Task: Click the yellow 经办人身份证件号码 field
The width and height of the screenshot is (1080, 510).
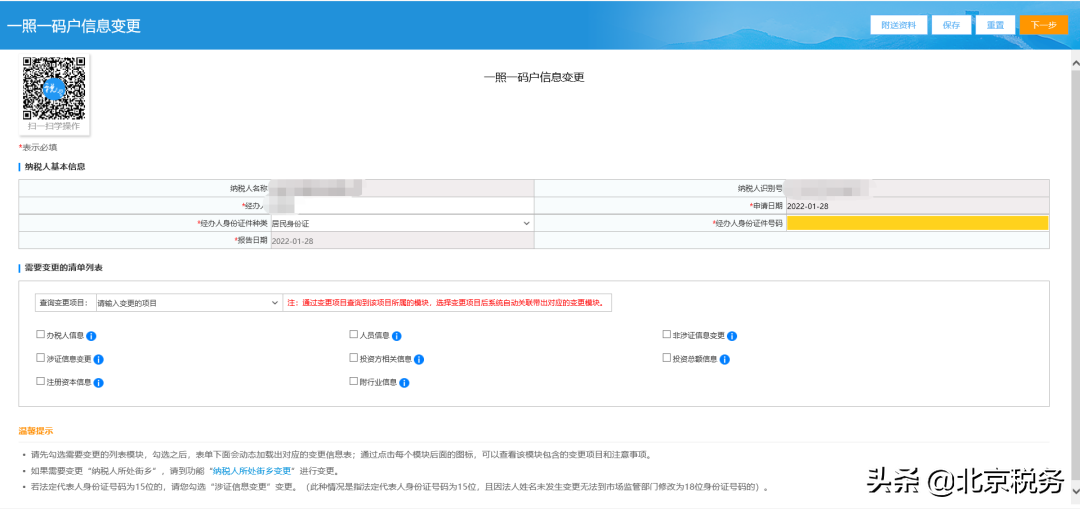Action: (917, 223)
